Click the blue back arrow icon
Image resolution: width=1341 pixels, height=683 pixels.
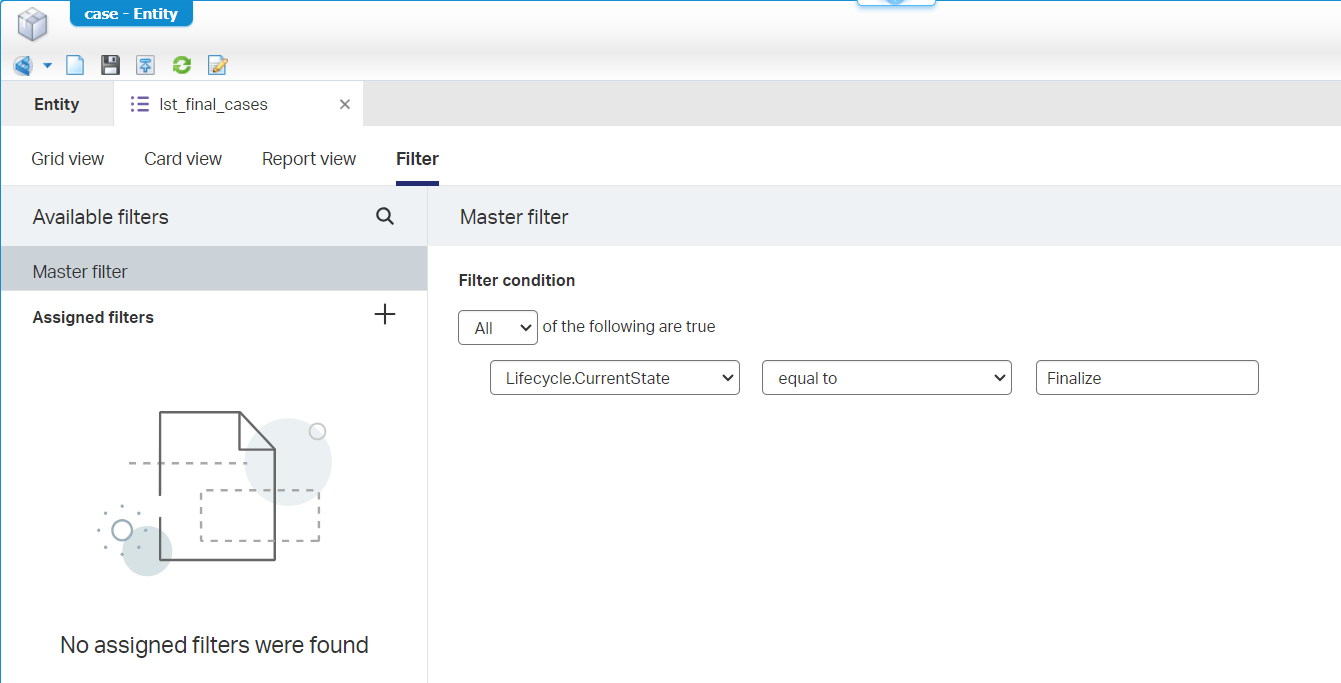(x=23, y=66)
